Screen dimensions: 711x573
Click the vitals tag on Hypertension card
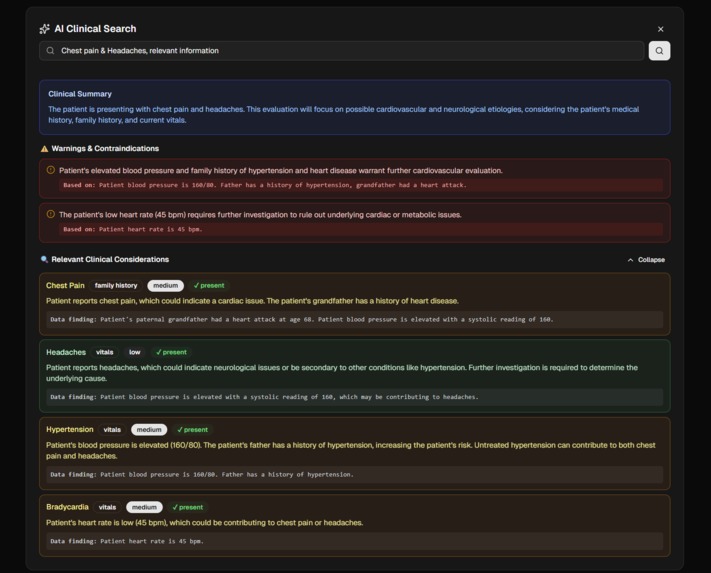112,430
